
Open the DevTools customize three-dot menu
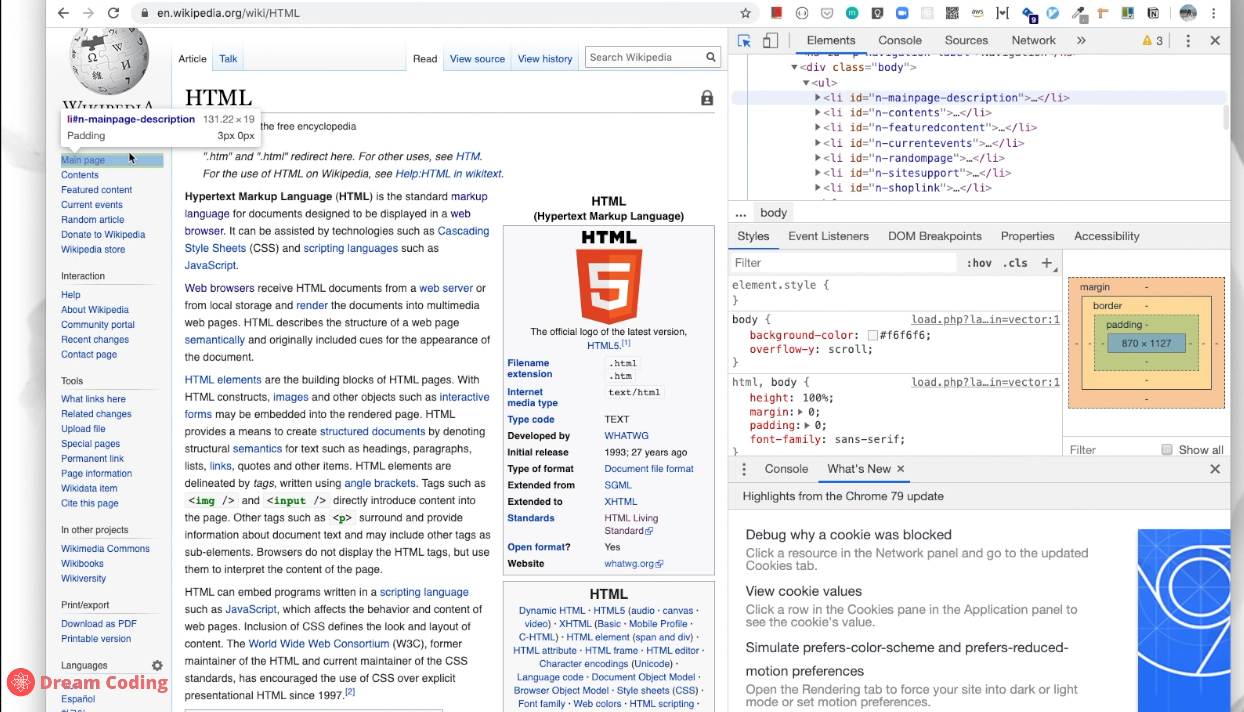[1188, 41]
